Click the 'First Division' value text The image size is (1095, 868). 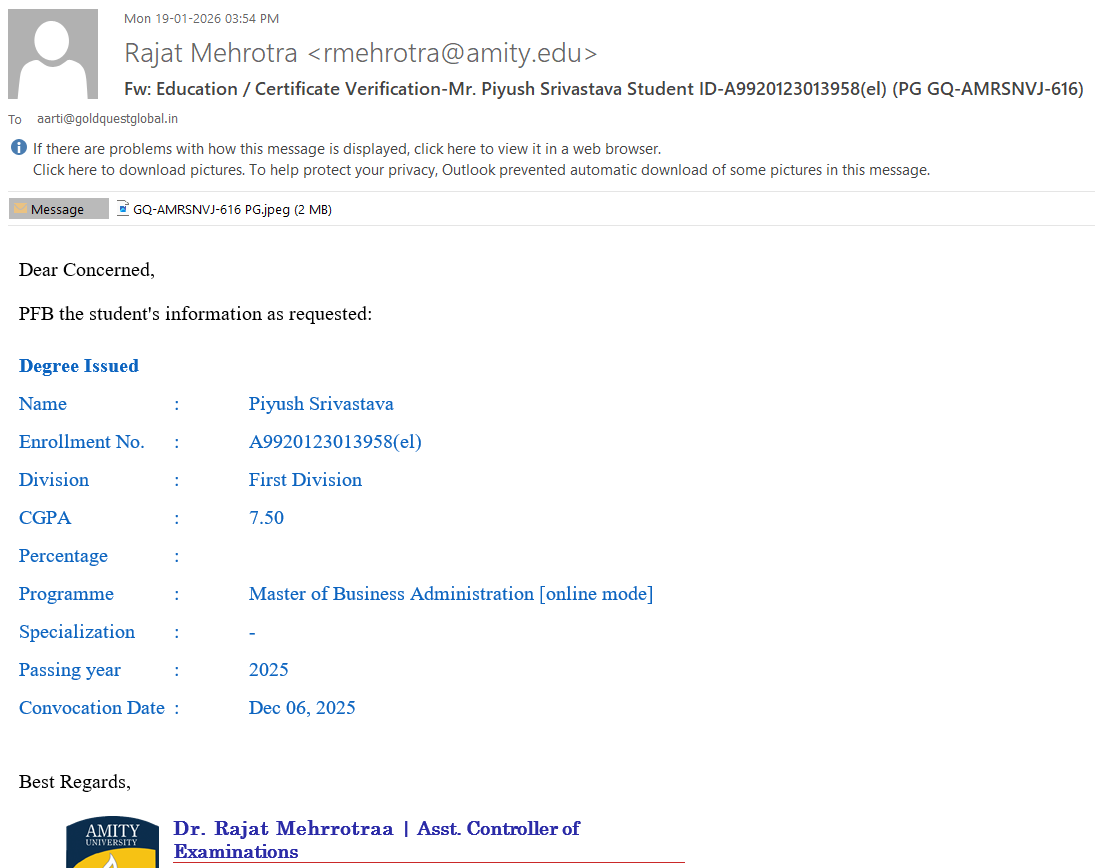305,480
